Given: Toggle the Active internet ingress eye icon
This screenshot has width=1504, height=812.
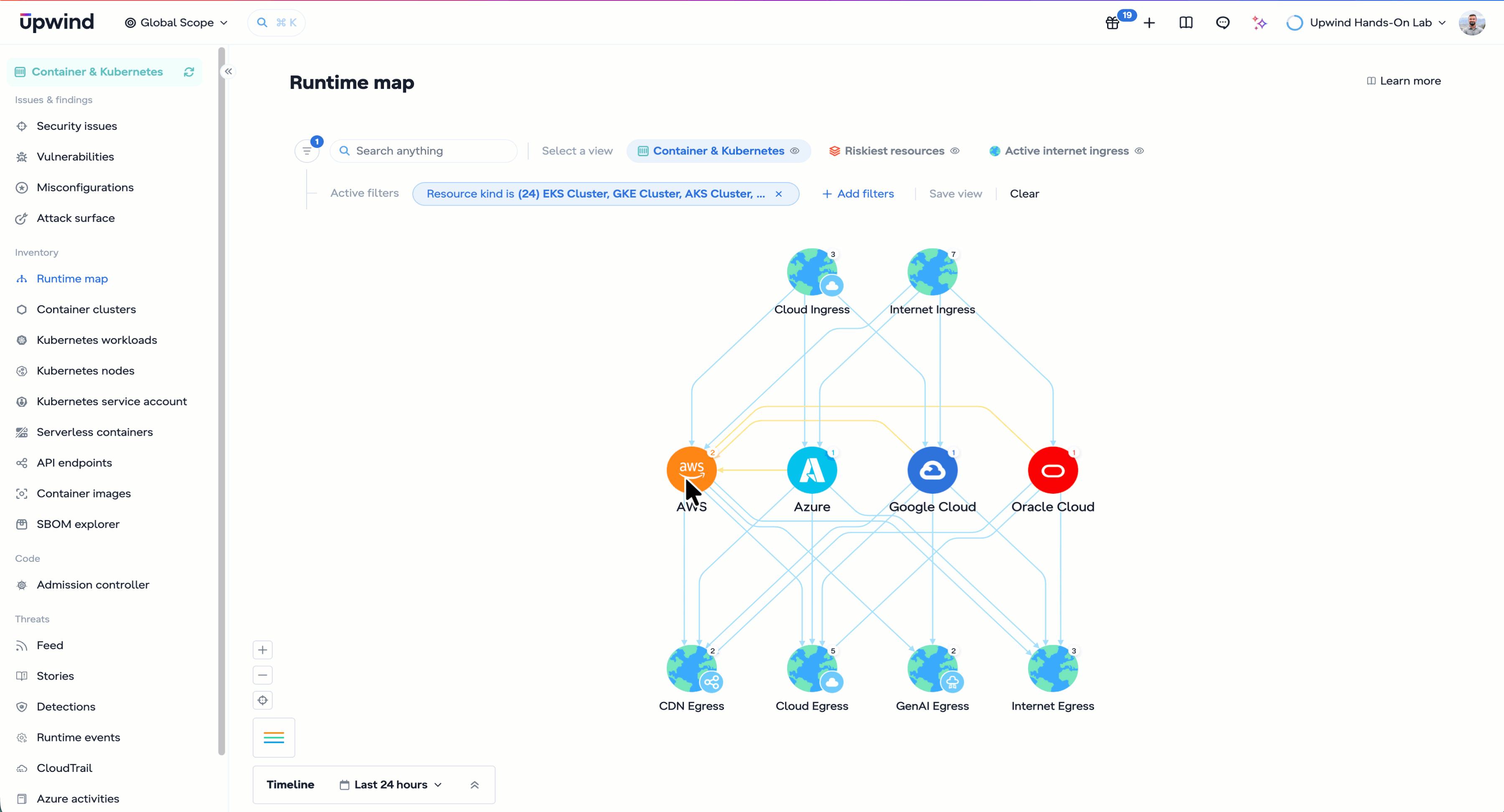Looking at the screenshot, I should click(x=1139, y=151).
